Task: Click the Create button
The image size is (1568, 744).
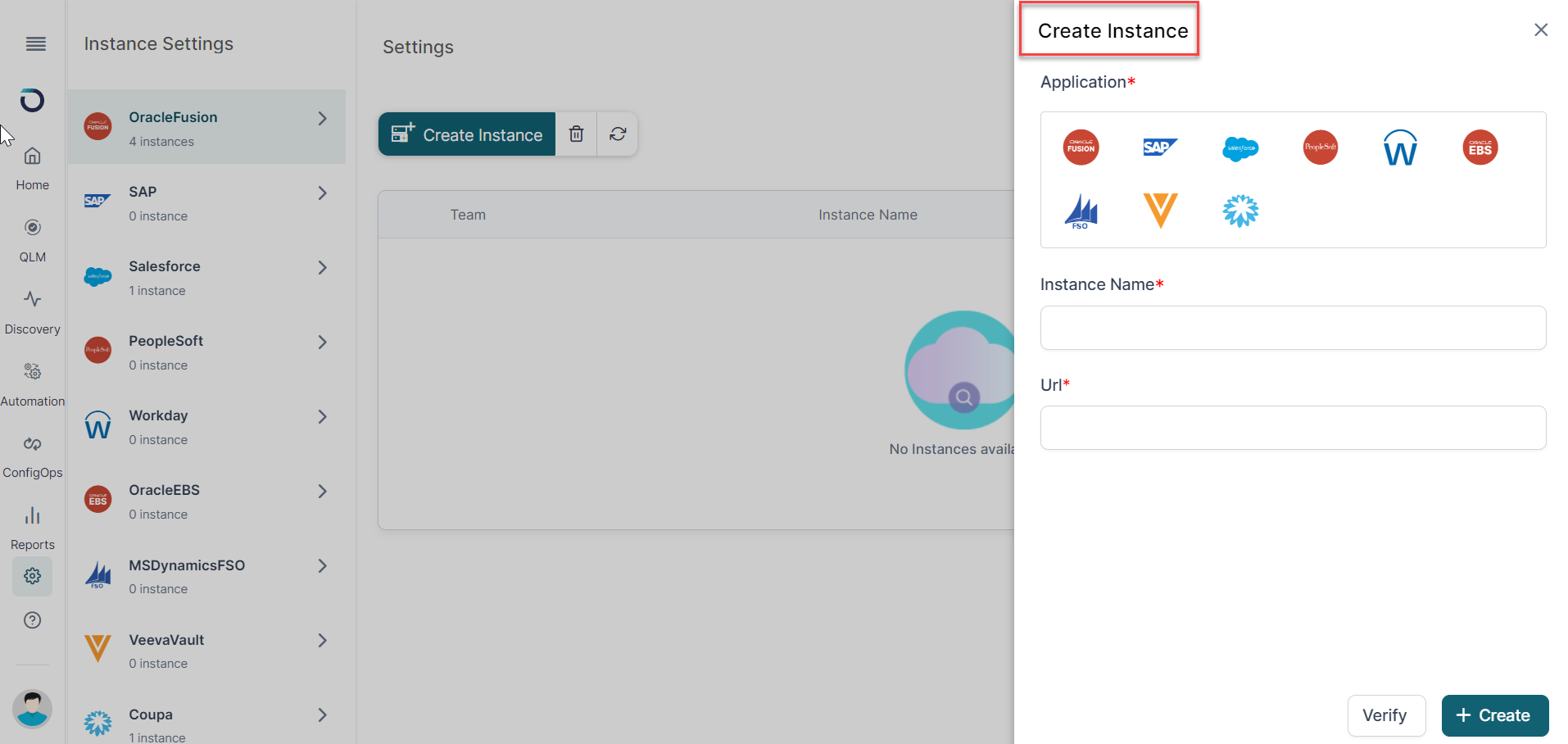Action: click(x=1494, y=715)
